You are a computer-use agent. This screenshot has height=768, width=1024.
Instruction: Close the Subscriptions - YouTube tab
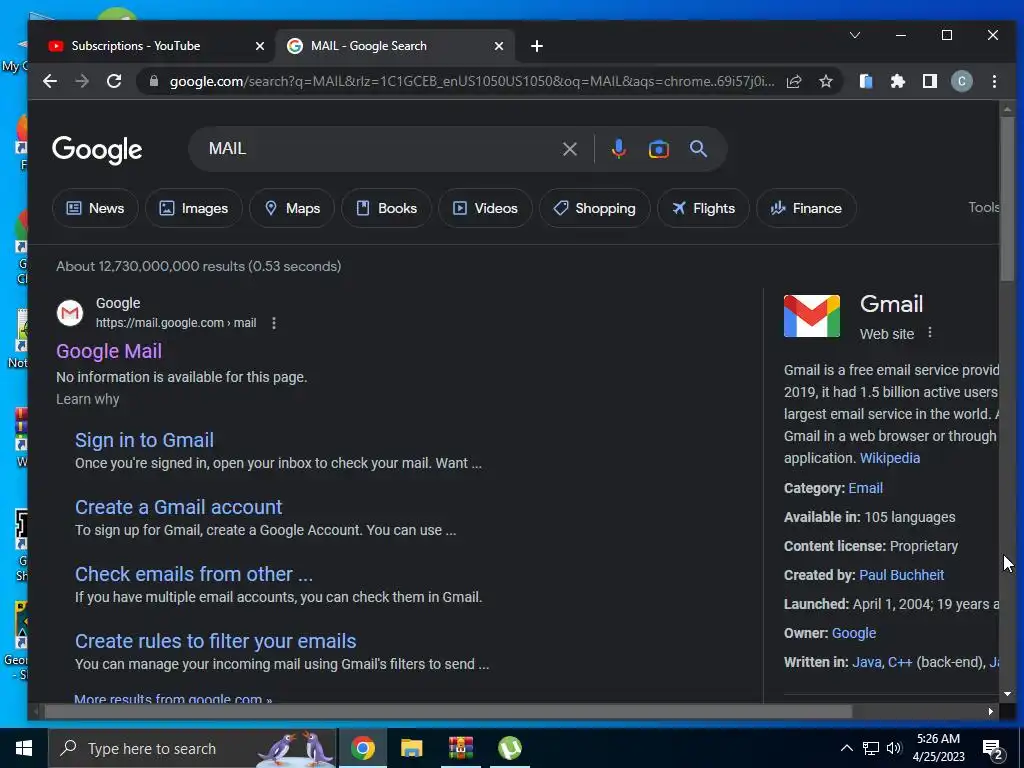click(259, 46)
